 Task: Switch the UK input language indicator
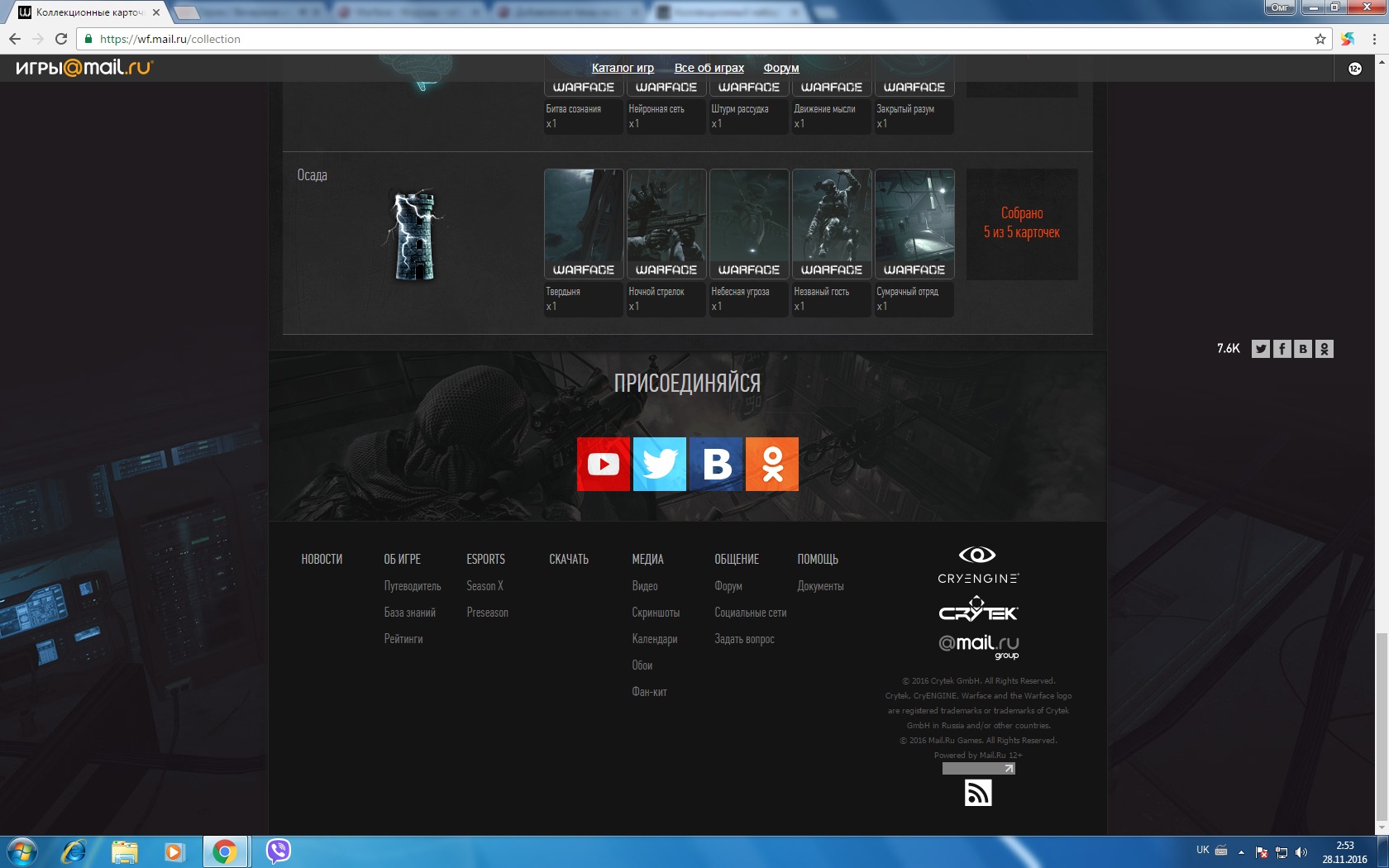[1203, 850]
